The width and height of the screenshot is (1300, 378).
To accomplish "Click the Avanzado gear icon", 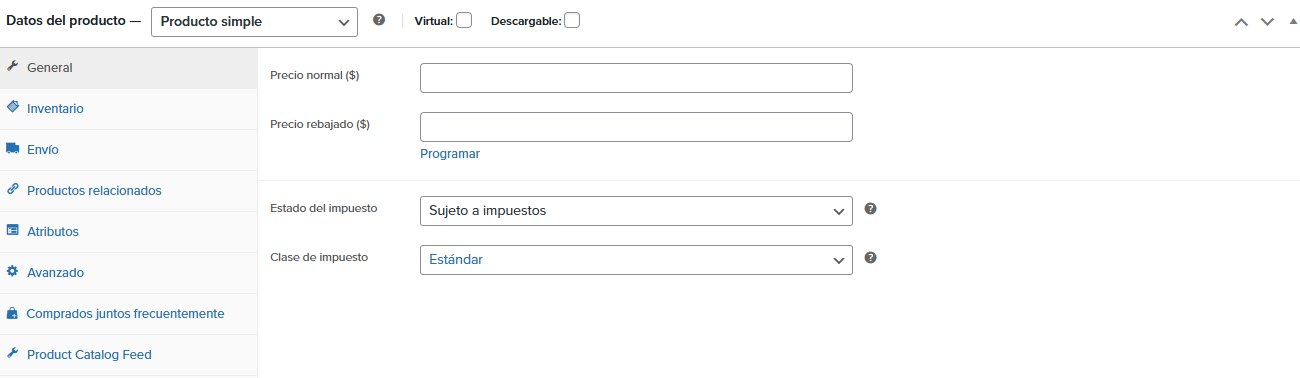I will [13, 271].
